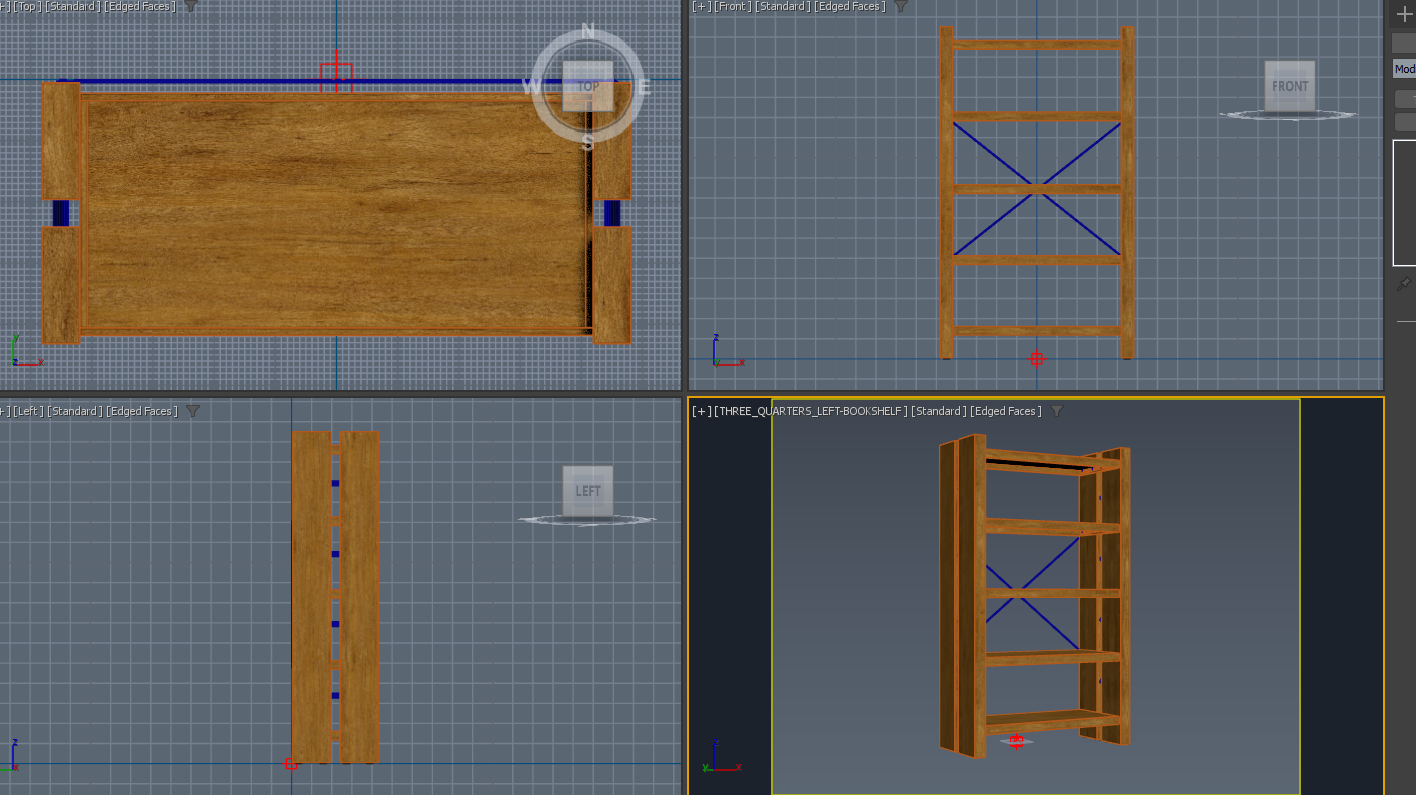Open the Standard shading menu in Left viewport
The height and width of the screenshot is (795, 1416).
[x=74, y=411]
